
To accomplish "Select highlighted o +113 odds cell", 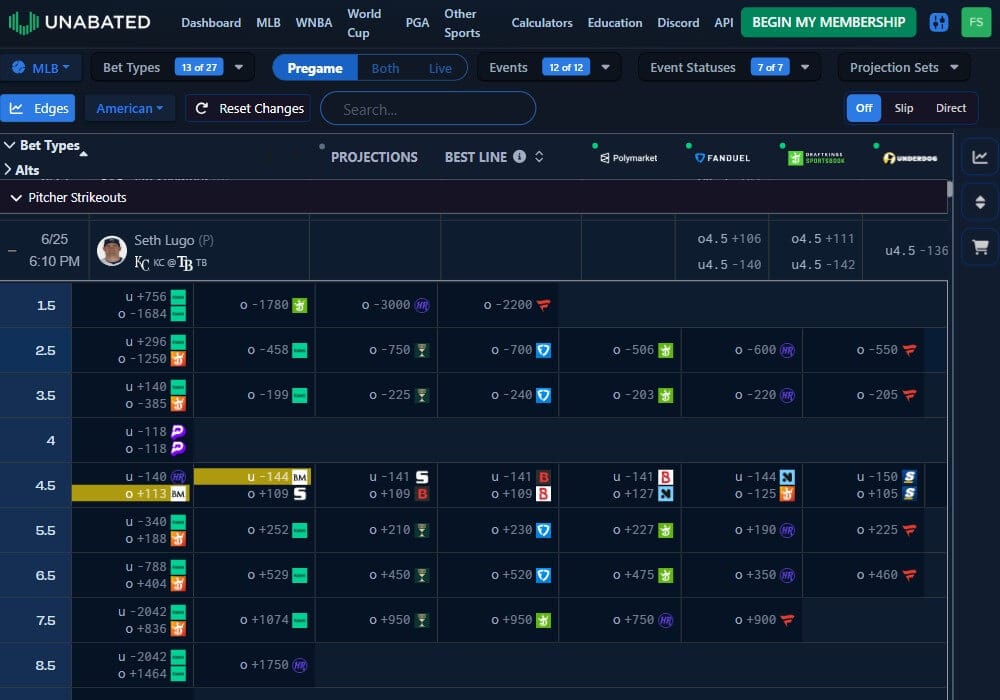I will pyautogui.click(x=130, y=493).
